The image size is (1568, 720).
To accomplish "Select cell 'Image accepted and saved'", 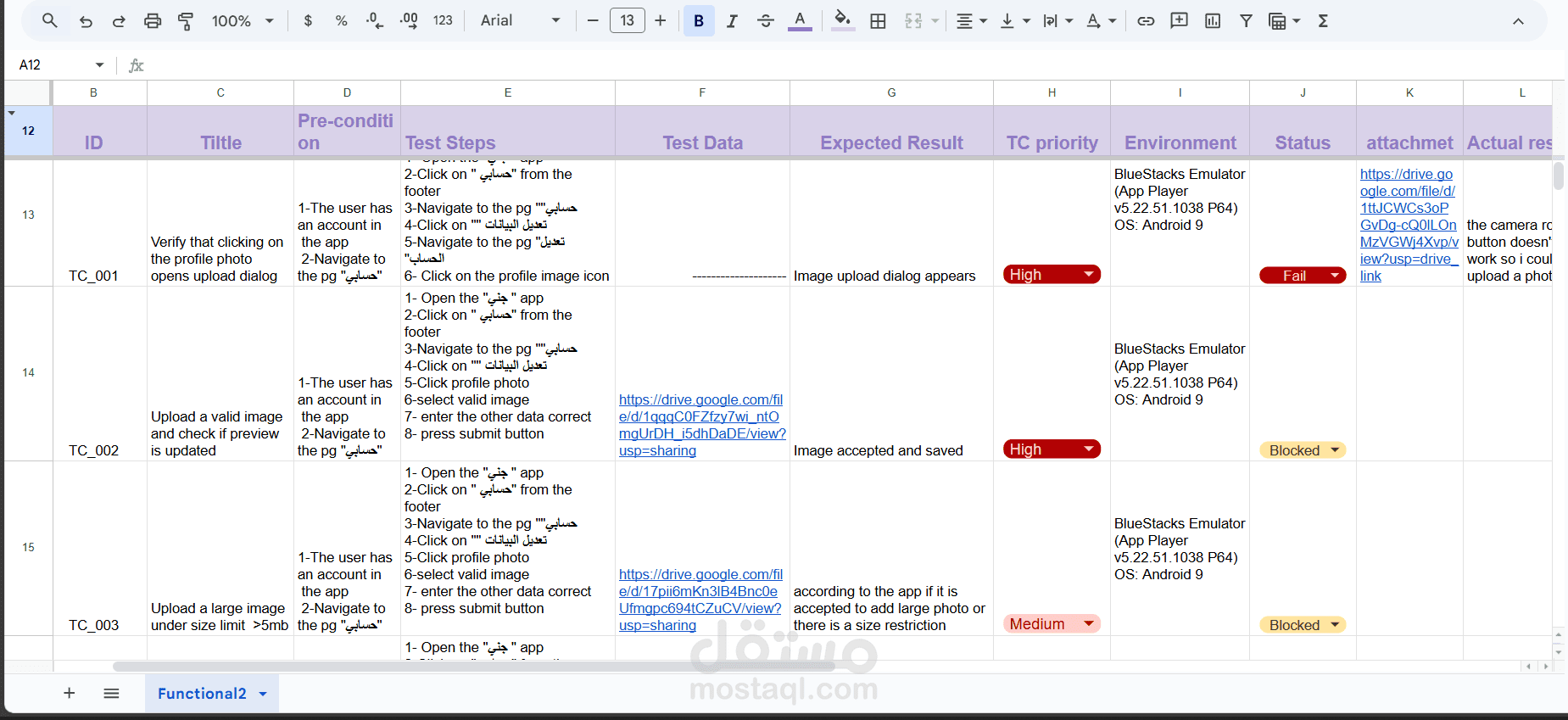I will pyautogui.click(x=891, y=374).
